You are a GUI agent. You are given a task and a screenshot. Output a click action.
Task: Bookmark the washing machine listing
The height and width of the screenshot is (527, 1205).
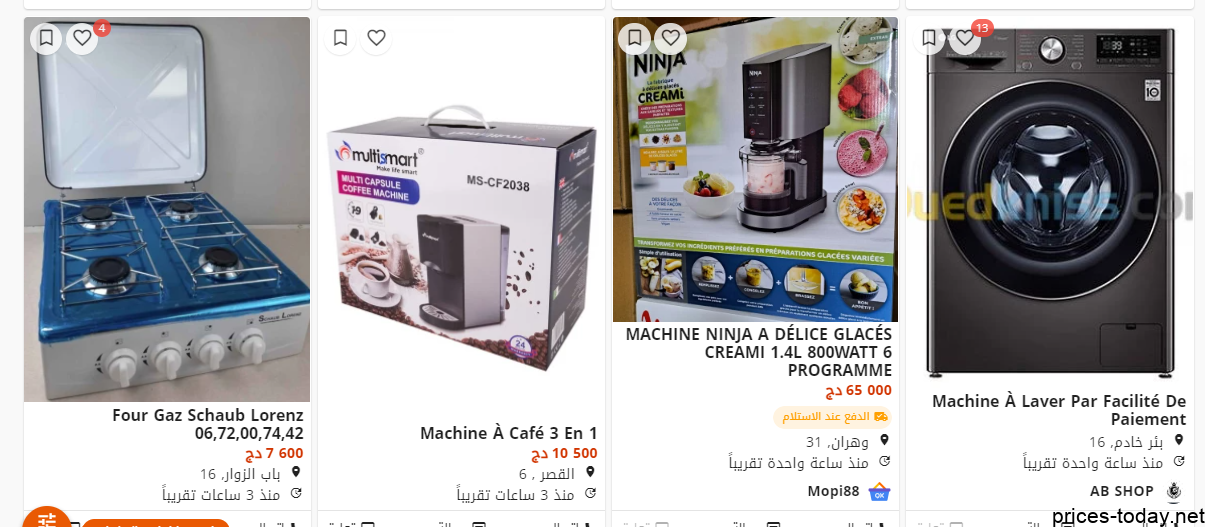tap(928, 38)
